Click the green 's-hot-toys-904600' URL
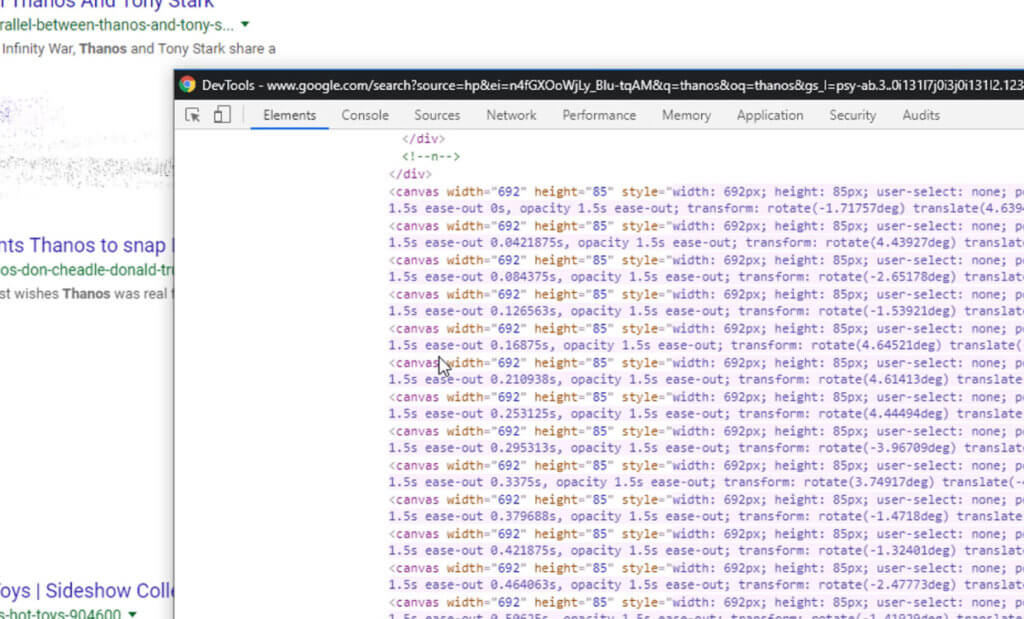Screen dimensions: 1024x619 (x=61, y=614)
